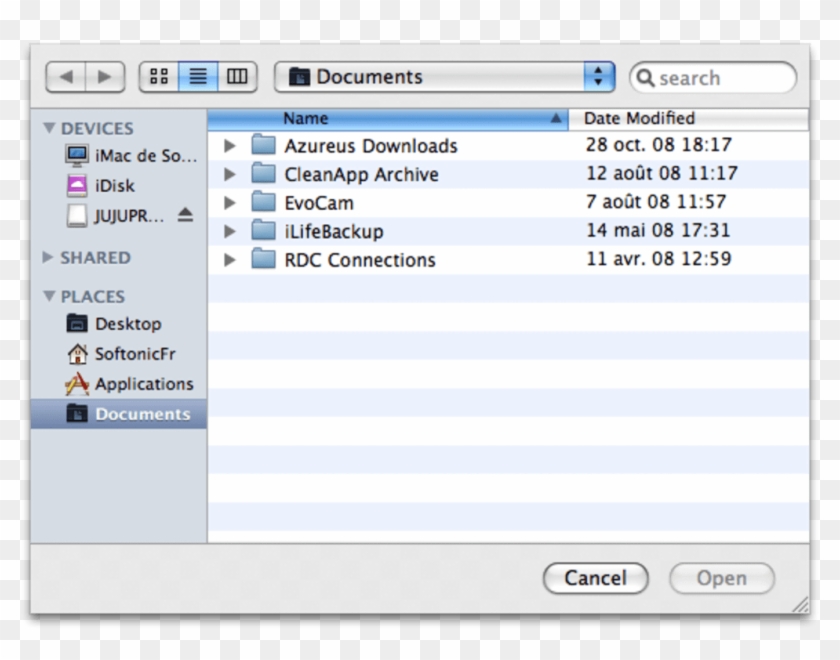This screenshot has width=840, height=660.
Task: Select the iDisk icon in sidebar
Action: (77, 185)
